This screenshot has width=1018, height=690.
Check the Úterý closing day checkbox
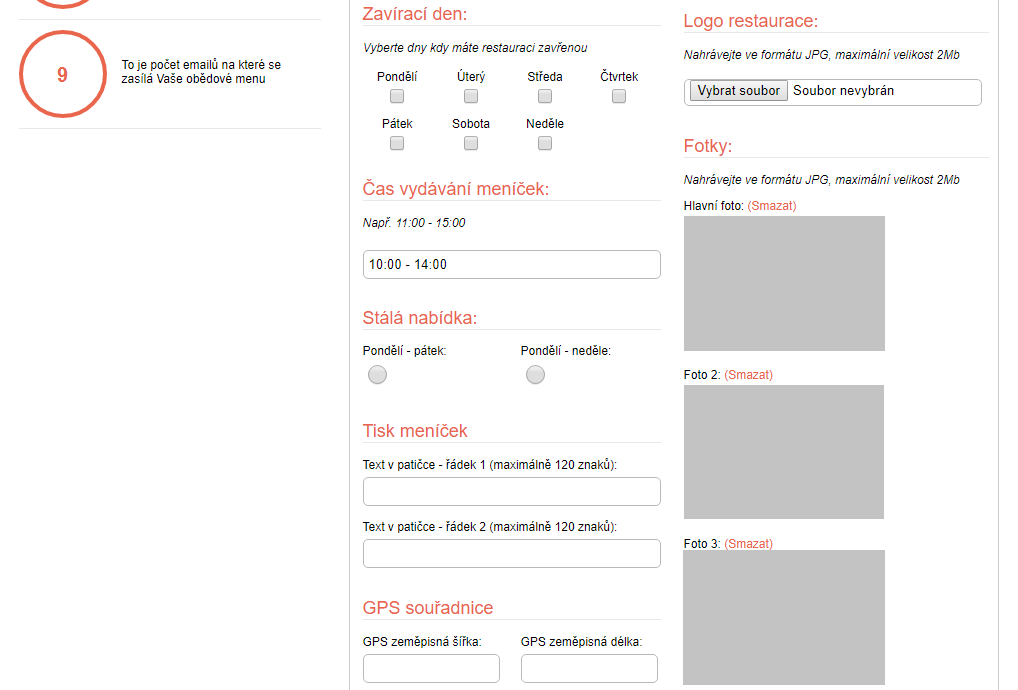coord(471,97)
